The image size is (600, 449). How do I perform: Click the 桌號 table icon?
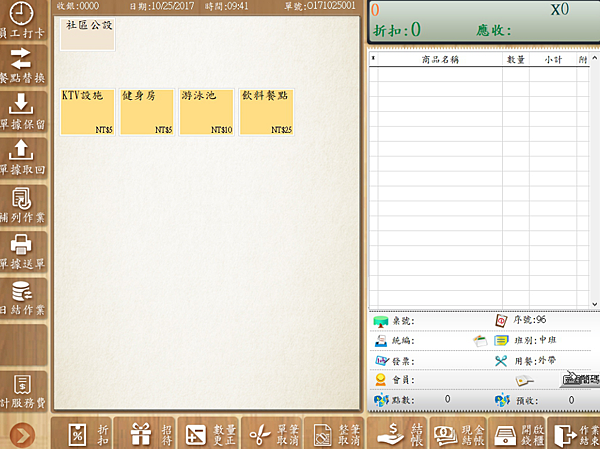click(381, 321)
